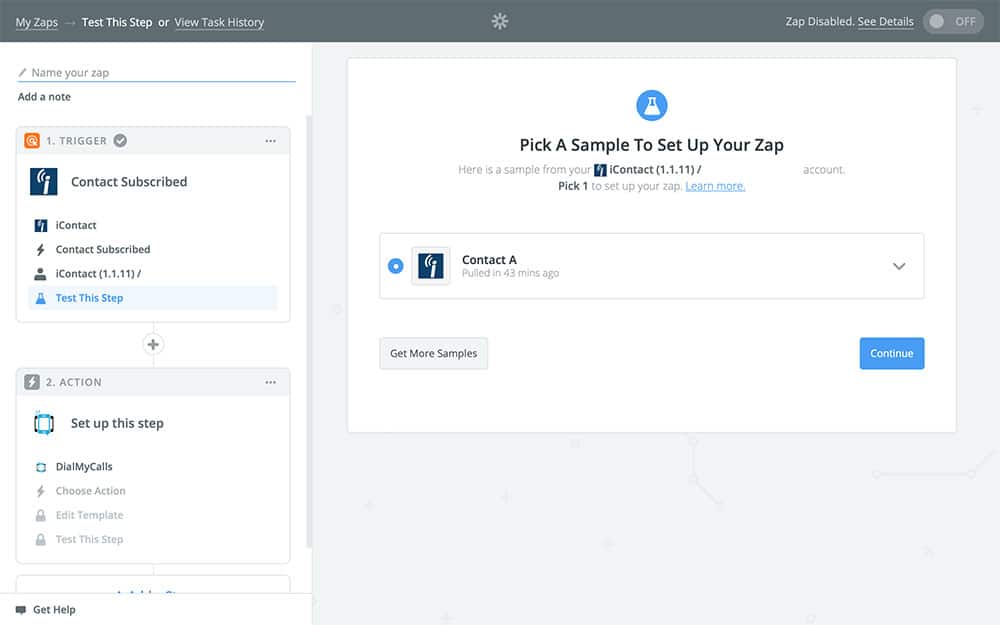Viewport: 1000px width, 625px height.
Task: Open the Action step options menu
Action: click(x=270, y=382)
